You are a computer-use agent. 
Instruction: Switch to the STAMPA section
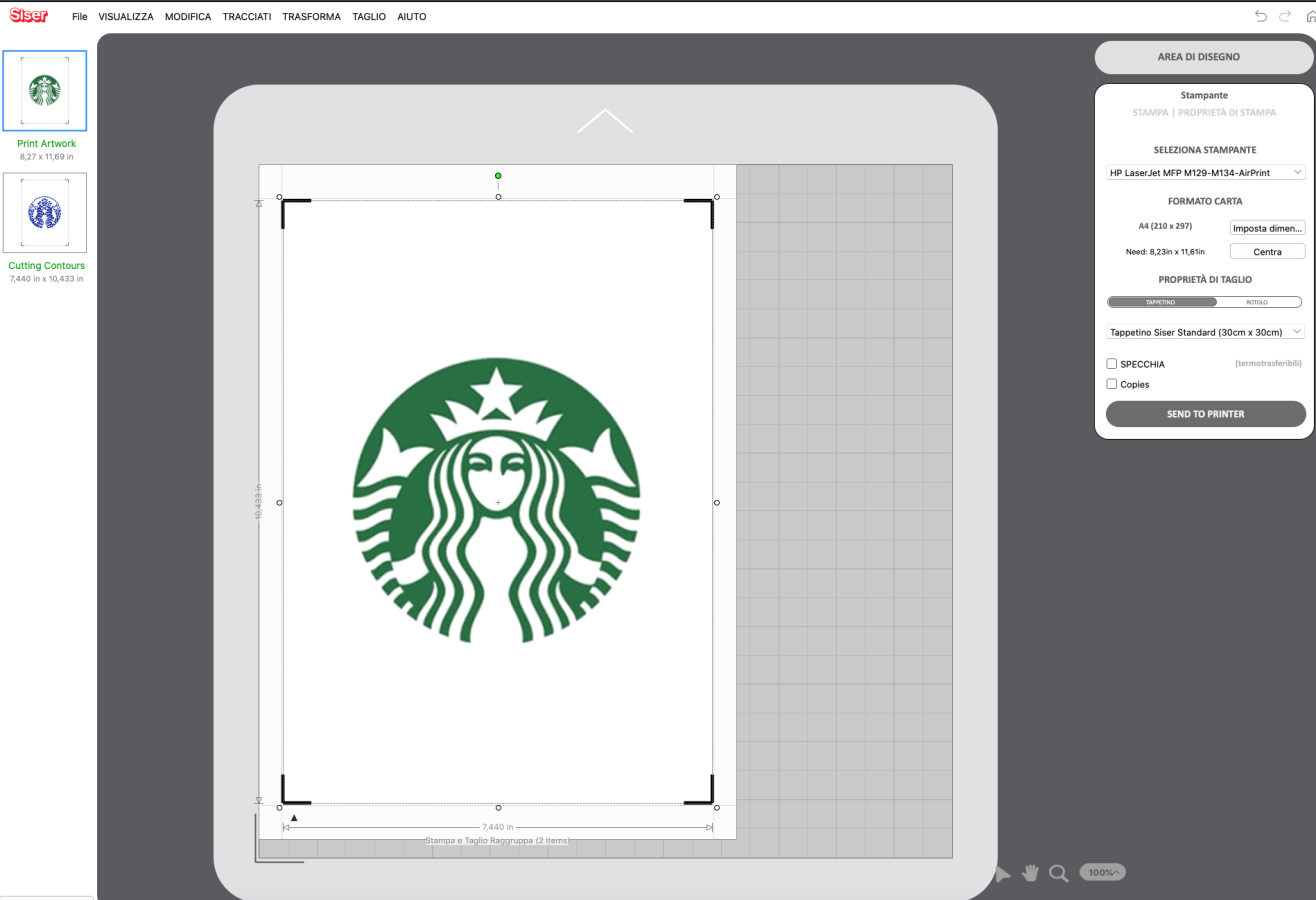tap(1150, 113)
